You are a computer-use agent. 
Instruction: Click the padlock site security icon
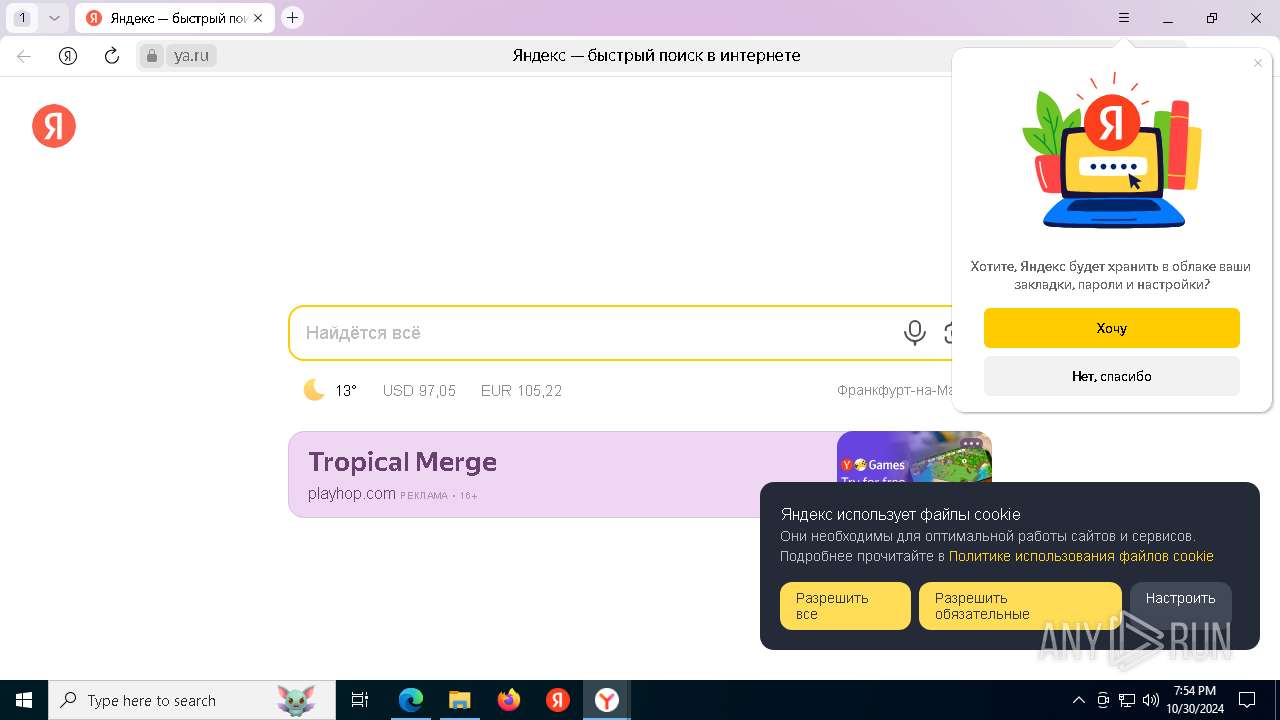pyautogui.click(x=152, y=56)
